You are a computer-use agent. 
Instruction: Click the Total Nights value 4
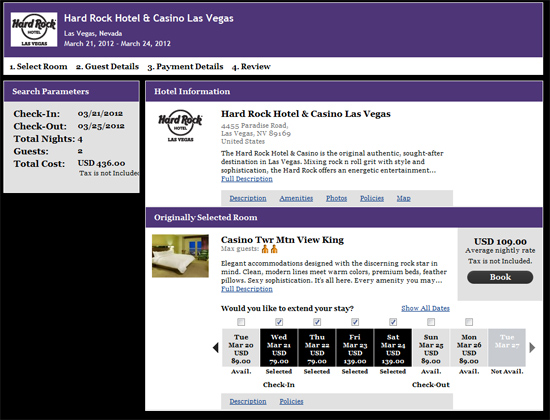click(x=80, y=139)
